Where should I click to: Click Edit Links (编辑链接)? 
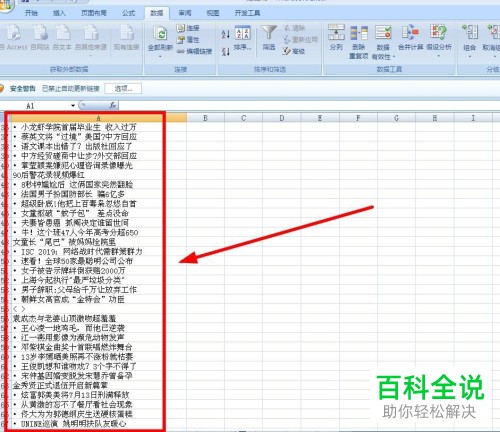pyautogui.click(x=194, y=51)
